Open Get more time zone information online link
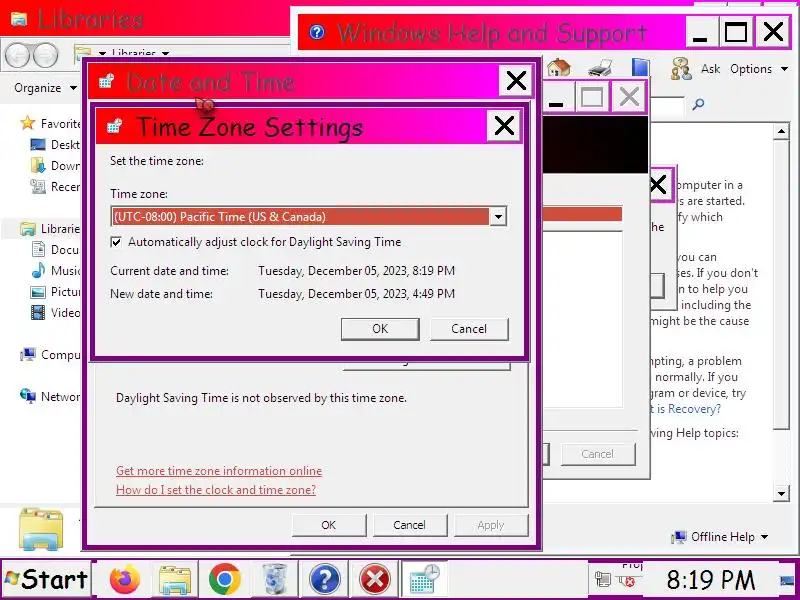 point(219,471)
